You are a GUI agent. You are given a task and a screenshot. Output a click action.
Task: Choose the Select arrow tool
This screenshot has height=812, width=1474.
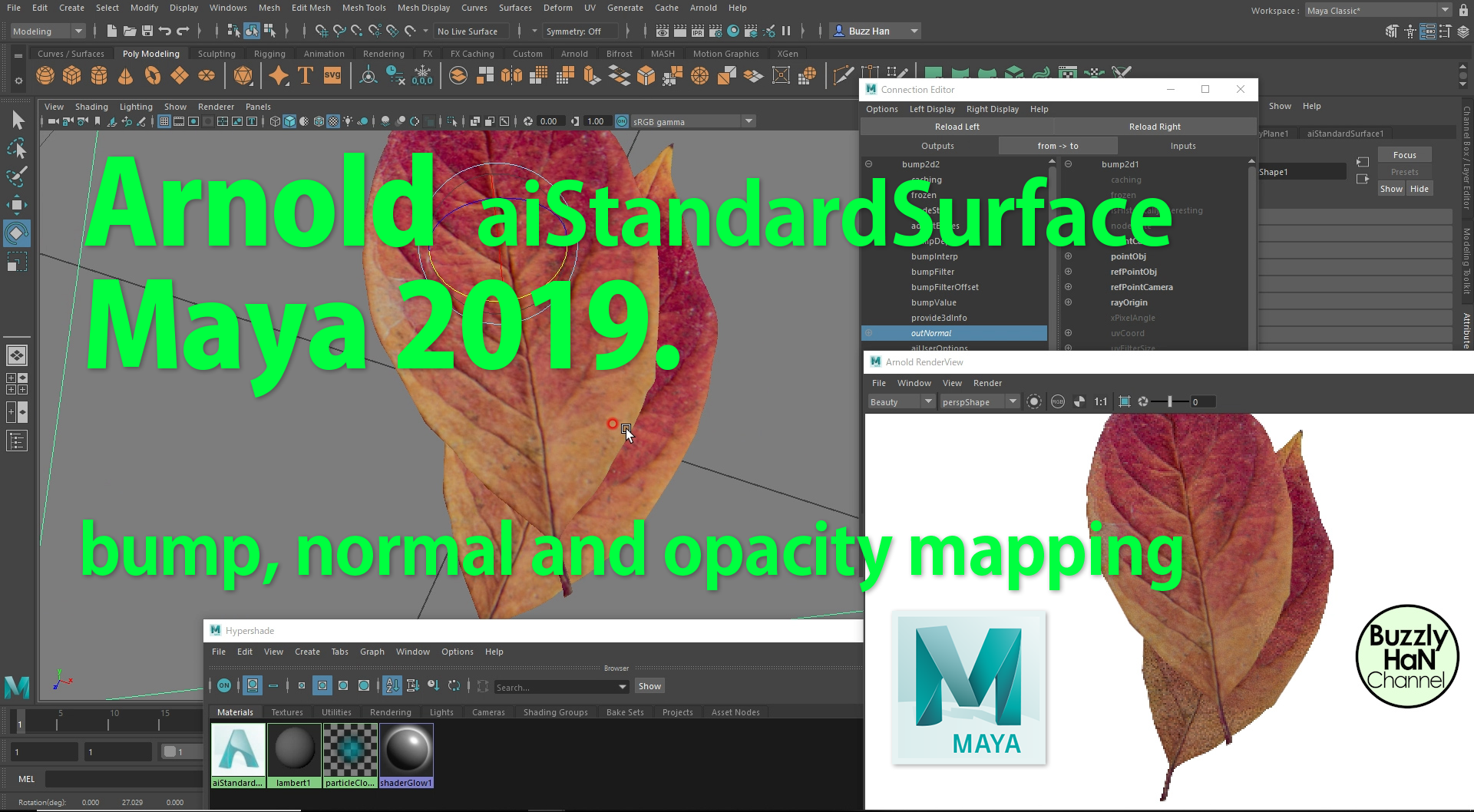point(18,120)
